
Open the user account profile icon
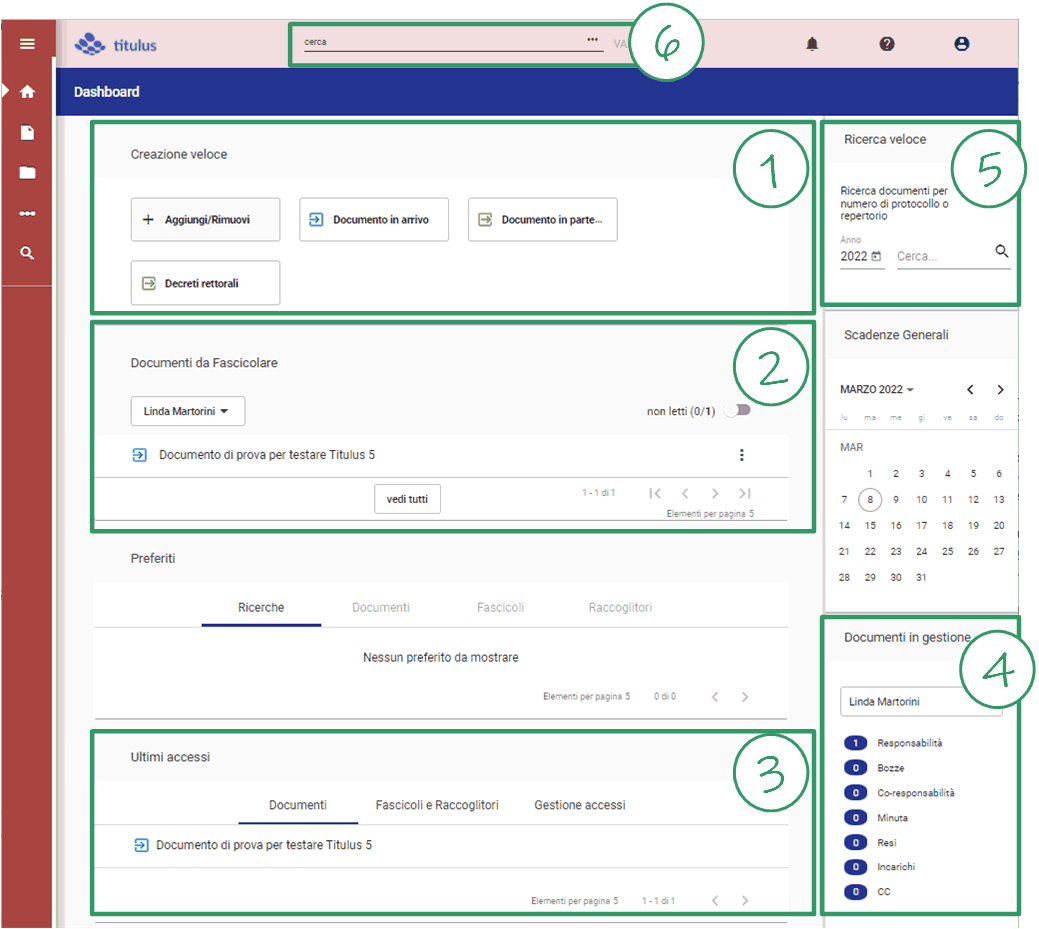click(962, 44)
